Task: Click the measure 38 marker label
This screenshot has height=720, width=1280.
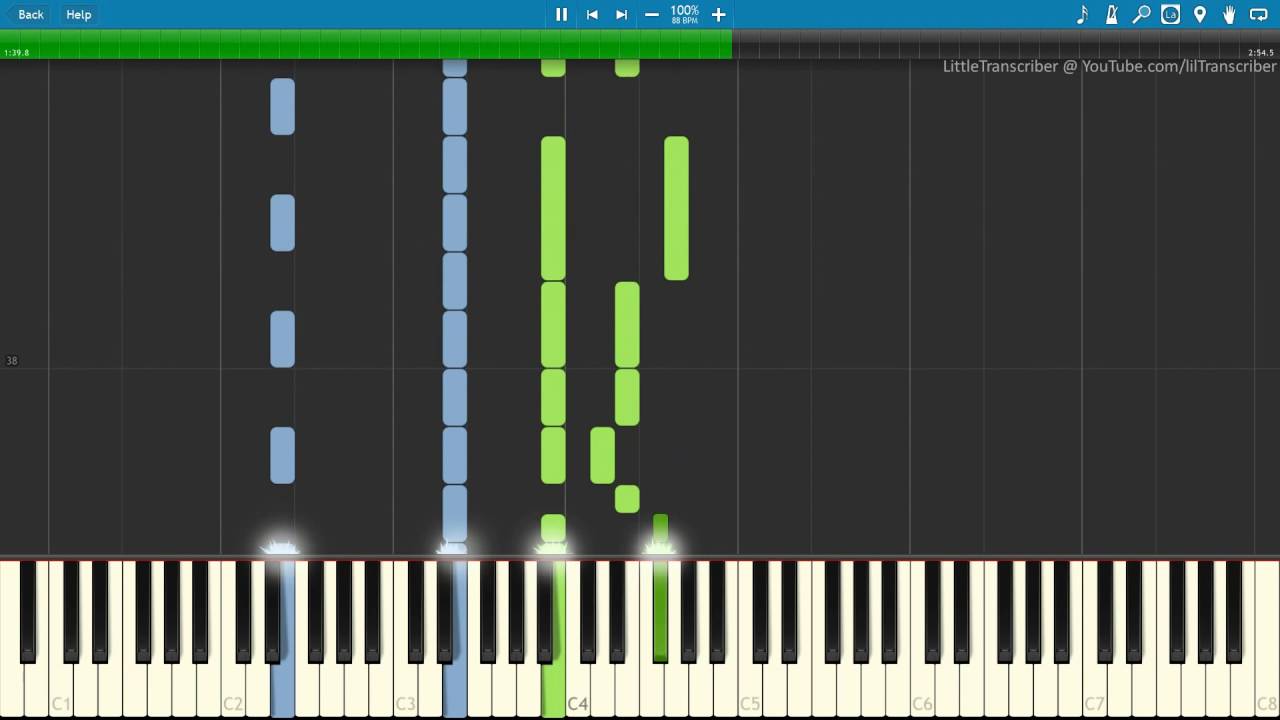Action: 12,361
